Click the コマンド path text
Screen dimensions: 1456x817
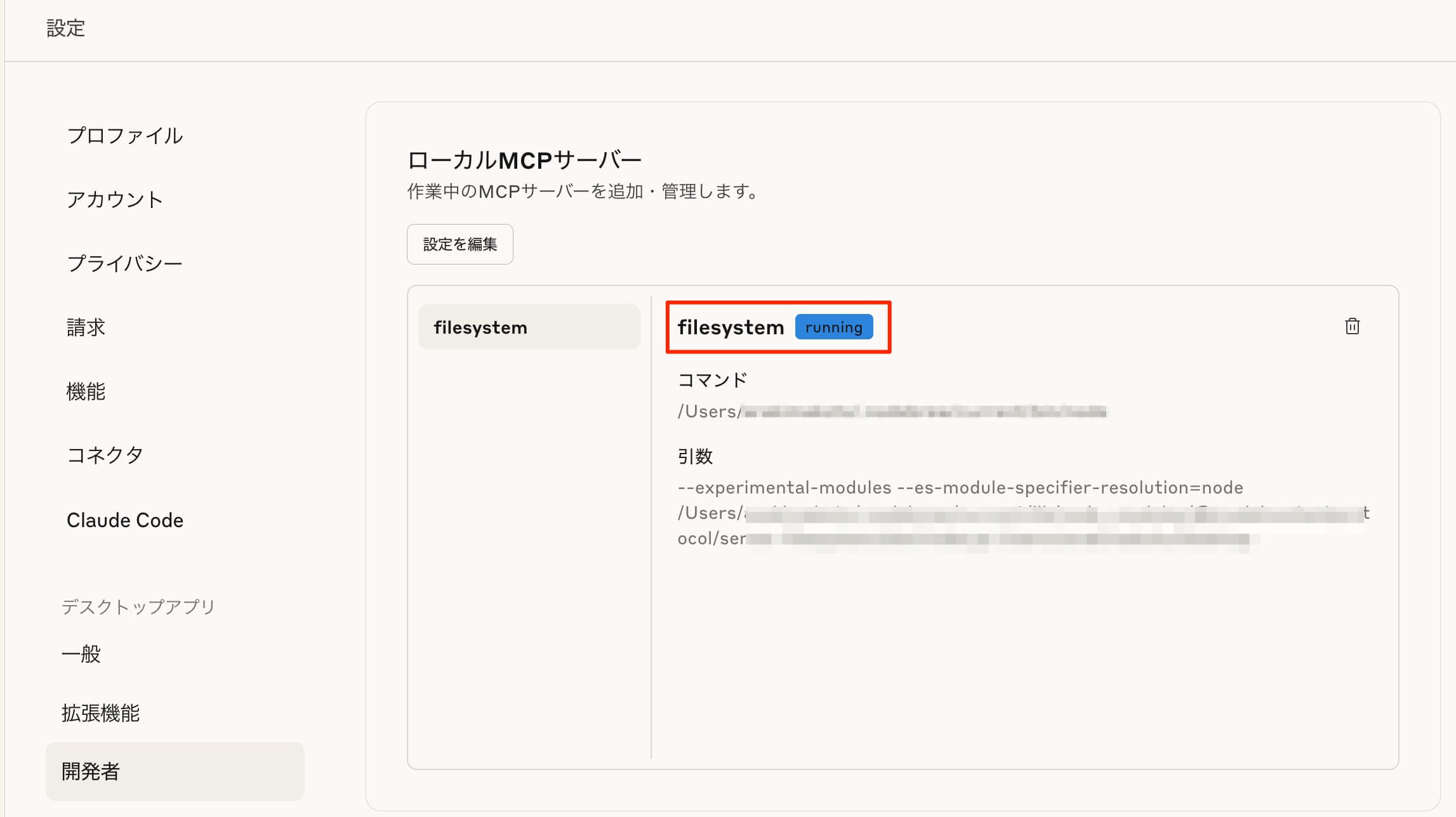891,412
